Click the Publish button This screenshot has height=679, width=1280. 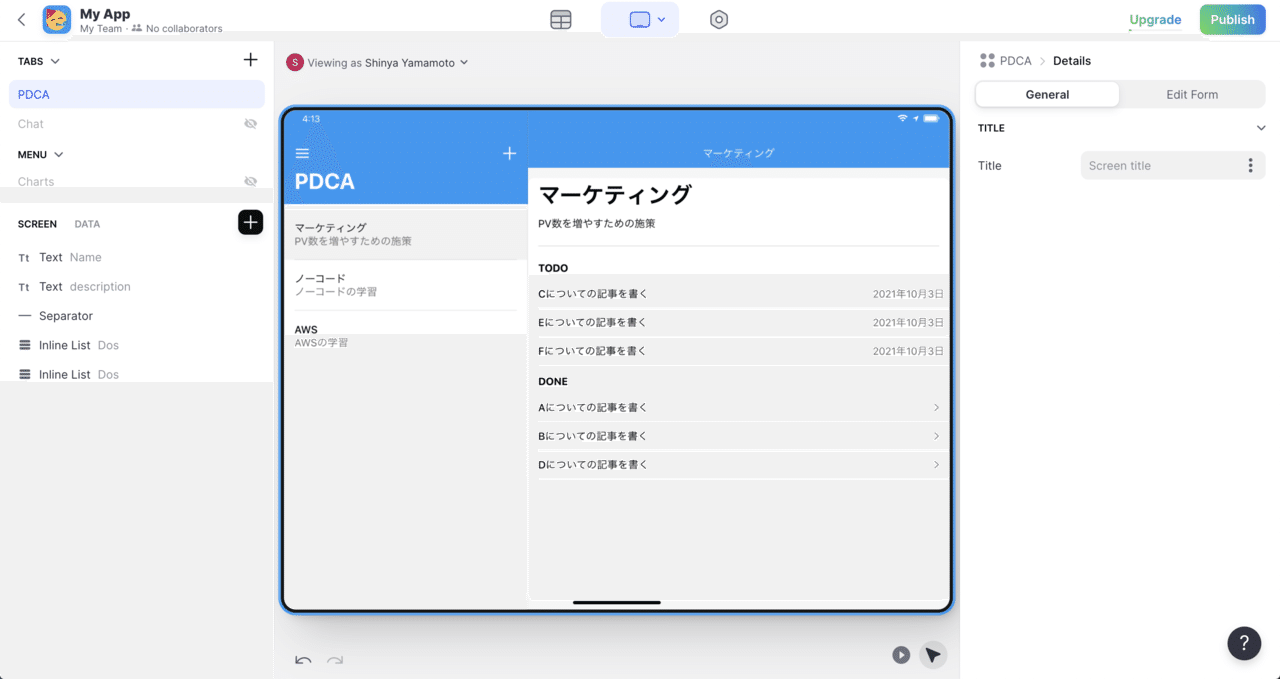pyautogui.click(x=1232, y=20)
